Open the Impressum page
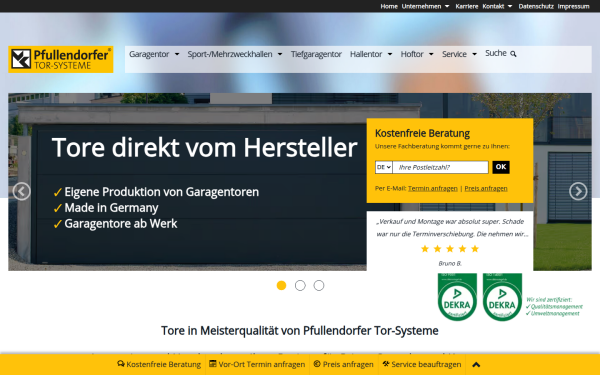Image resolution: width=600 pixels, height=375 pixels. pyautogui.click(x=573, y=6)
